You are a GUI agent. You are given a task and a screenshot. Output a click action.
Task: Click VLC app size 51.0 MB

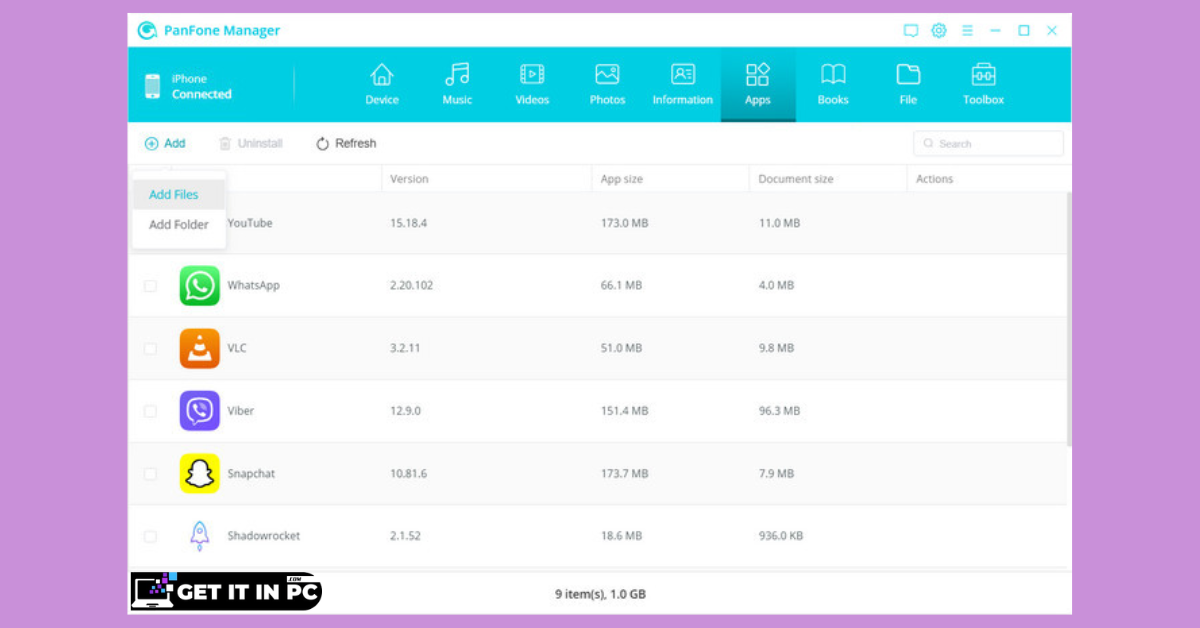pos(622,349)
